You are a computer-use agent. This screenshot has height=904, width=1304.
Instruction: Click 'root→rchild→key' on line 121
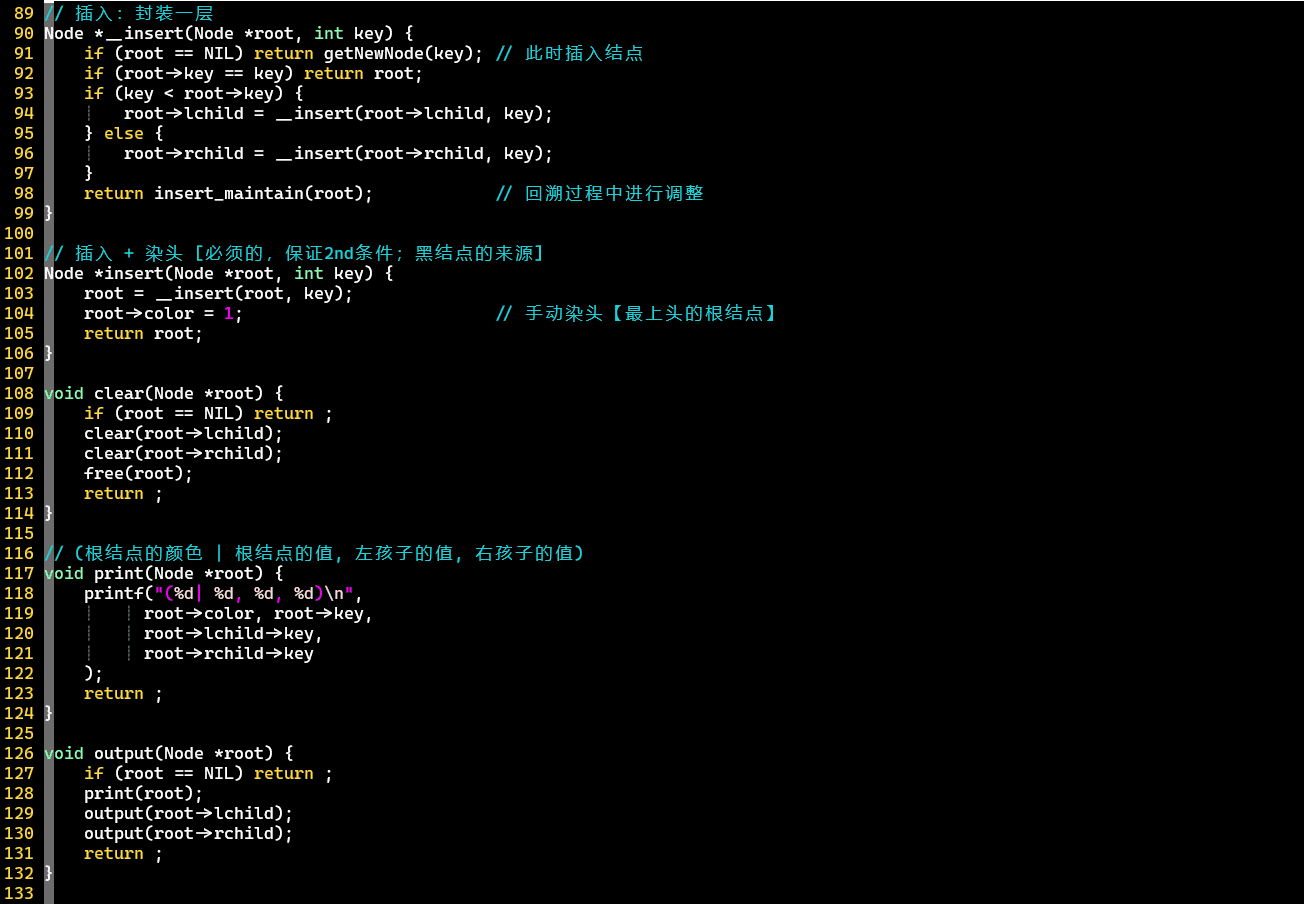[229, 653]
